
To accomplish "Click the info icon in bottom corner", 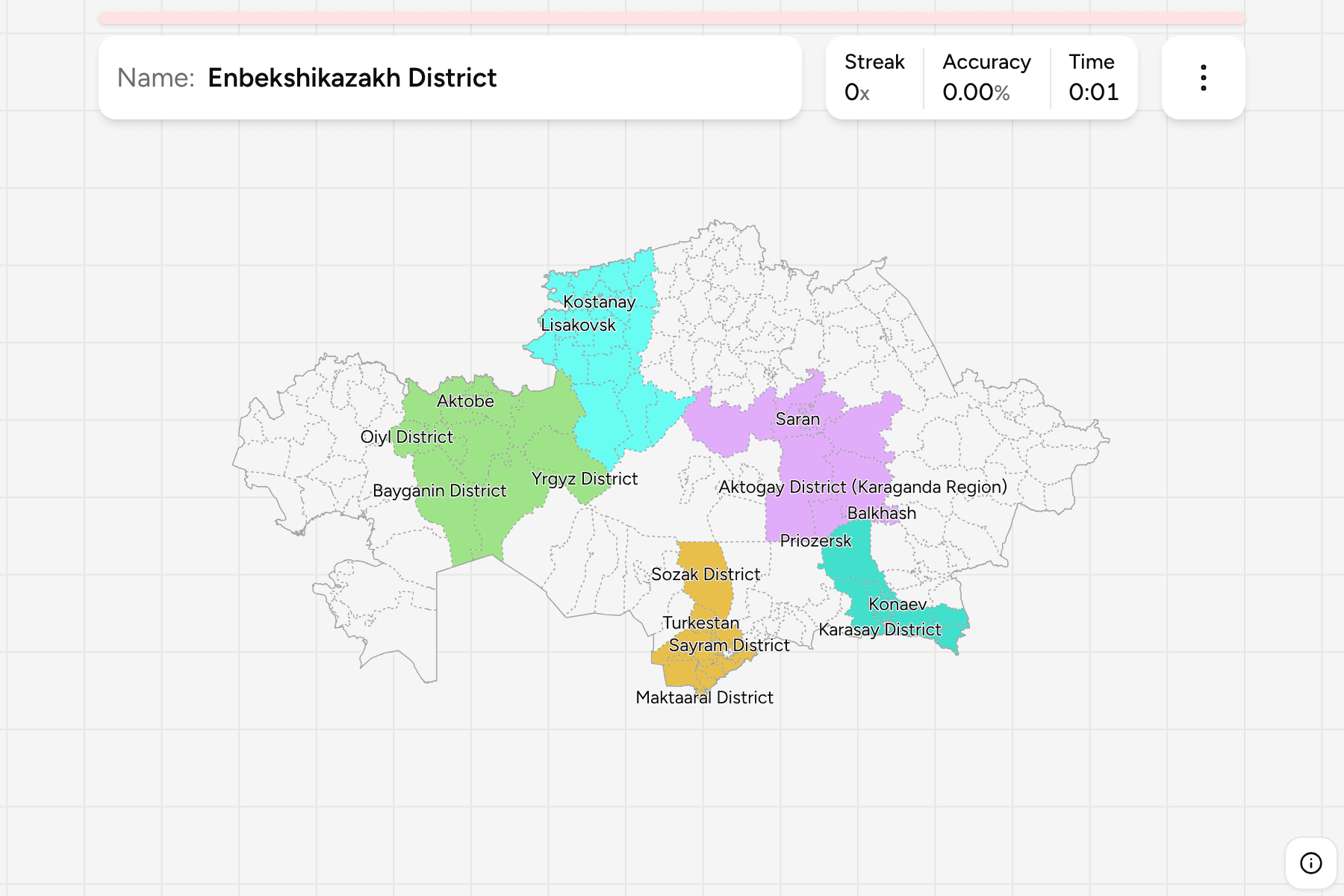I will tap(1310, 863).
